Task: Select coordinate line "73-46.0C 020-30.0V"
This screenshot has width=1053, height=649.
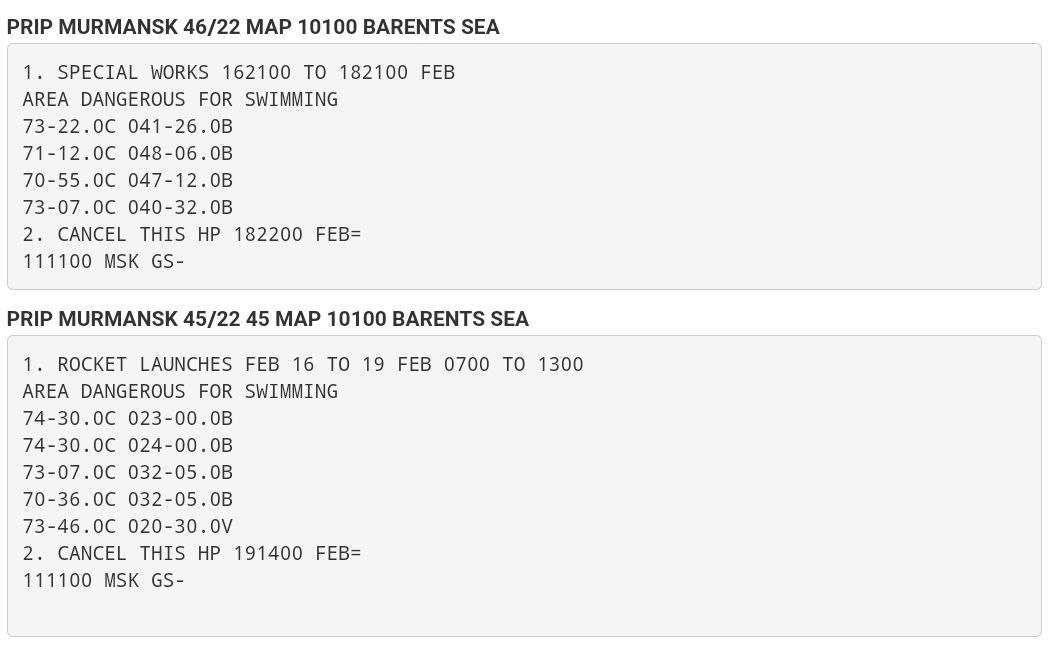Action: coord(127,527)
